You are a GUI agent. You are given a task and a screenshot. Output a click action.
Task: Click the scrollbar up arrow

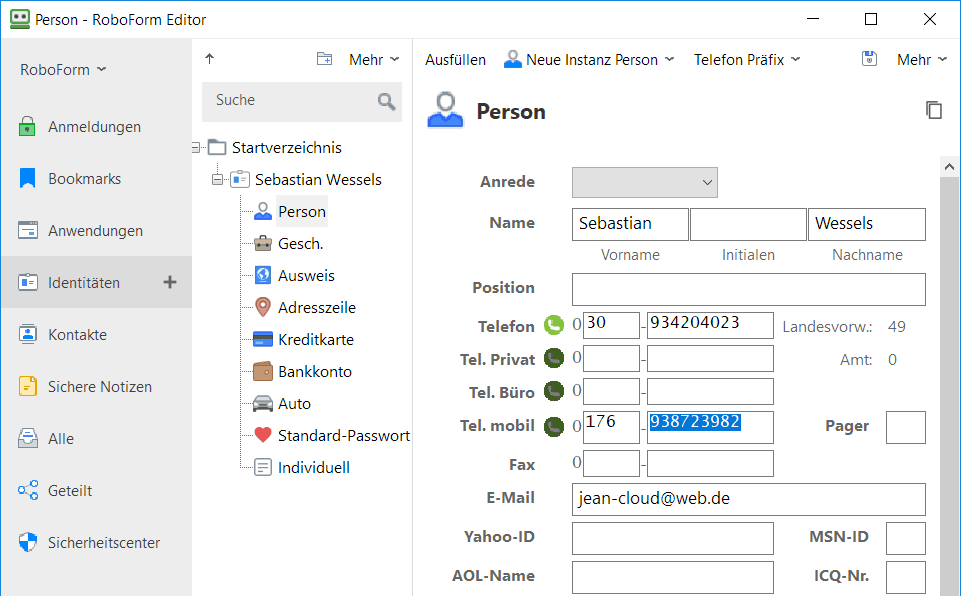click(949, 167)
